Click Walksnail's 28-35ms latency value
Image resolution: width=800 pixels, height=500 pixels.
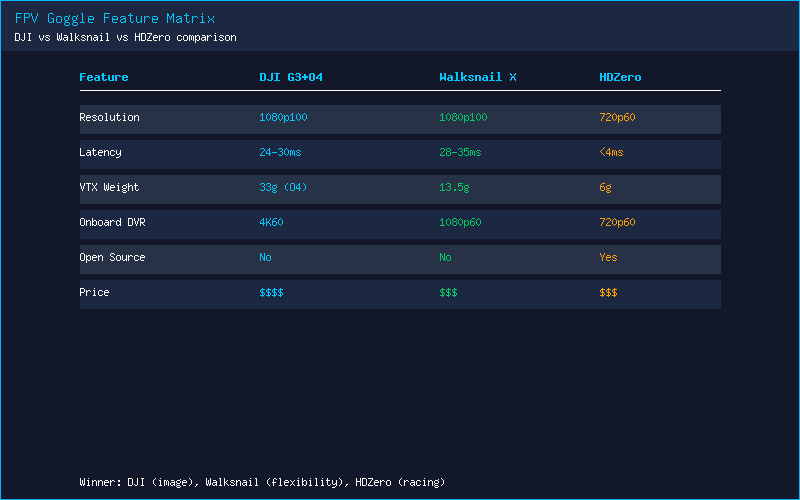460,153
